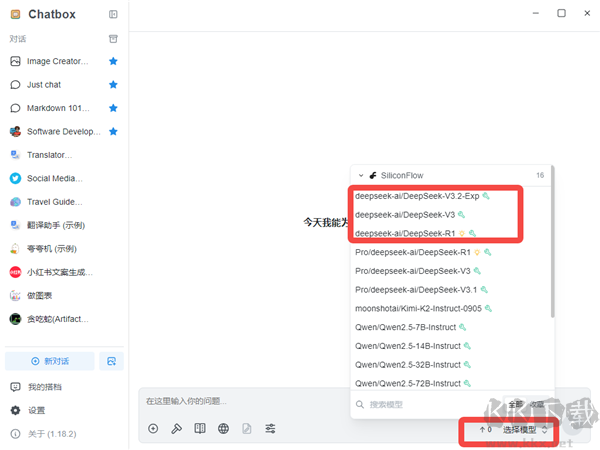Screen dimensions: 600x450
Task: Select Qwen/Qwen2.5-72B-Instruct model
Action: 452,383
